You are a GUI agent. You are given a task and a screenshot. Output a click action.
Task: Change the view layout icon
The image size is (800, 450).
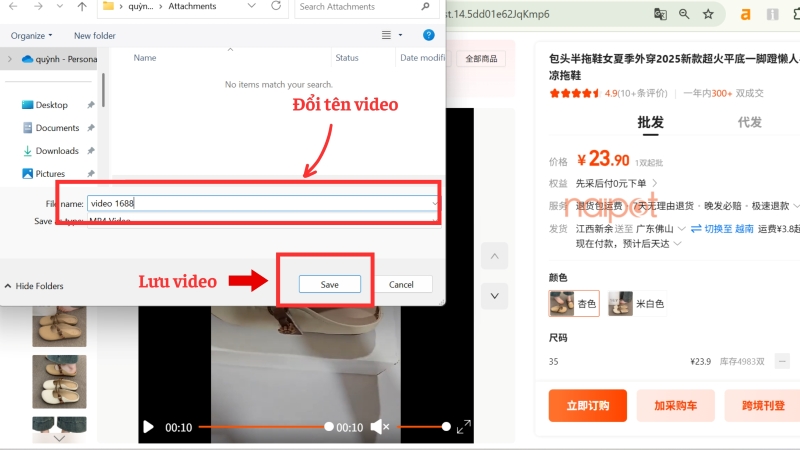386,35
